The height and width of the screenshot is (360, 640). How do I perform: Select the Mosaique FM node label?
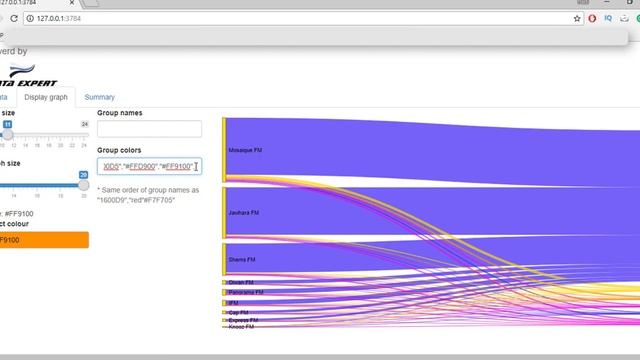[245, 150]
